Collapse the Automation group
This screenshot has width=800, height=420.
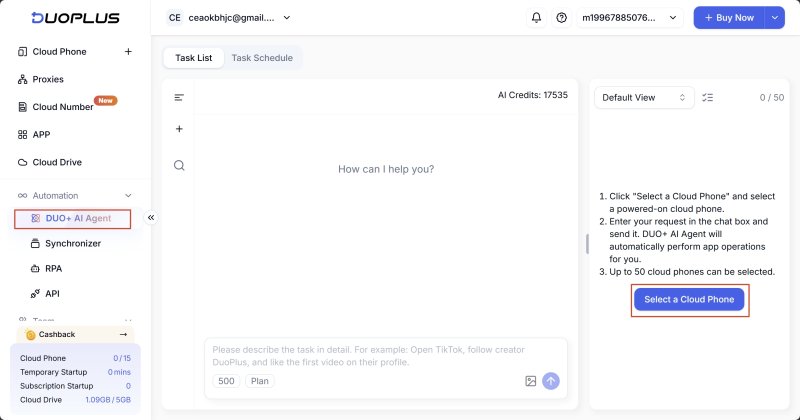click(128, 195)
